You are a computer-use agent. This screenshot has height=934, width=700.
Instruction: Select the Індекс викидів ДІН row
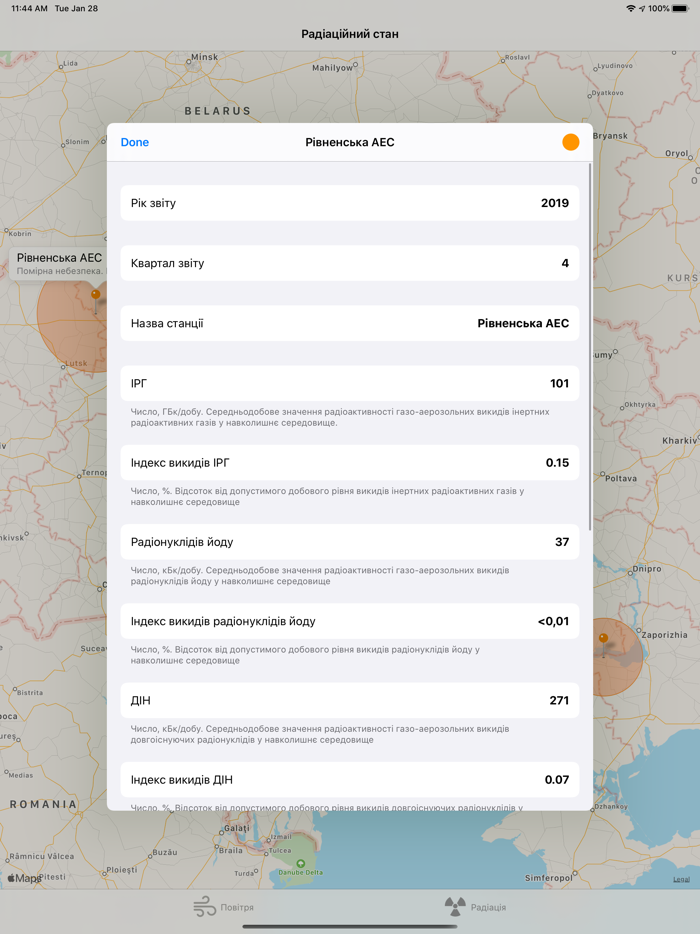(x=350, y=780)
